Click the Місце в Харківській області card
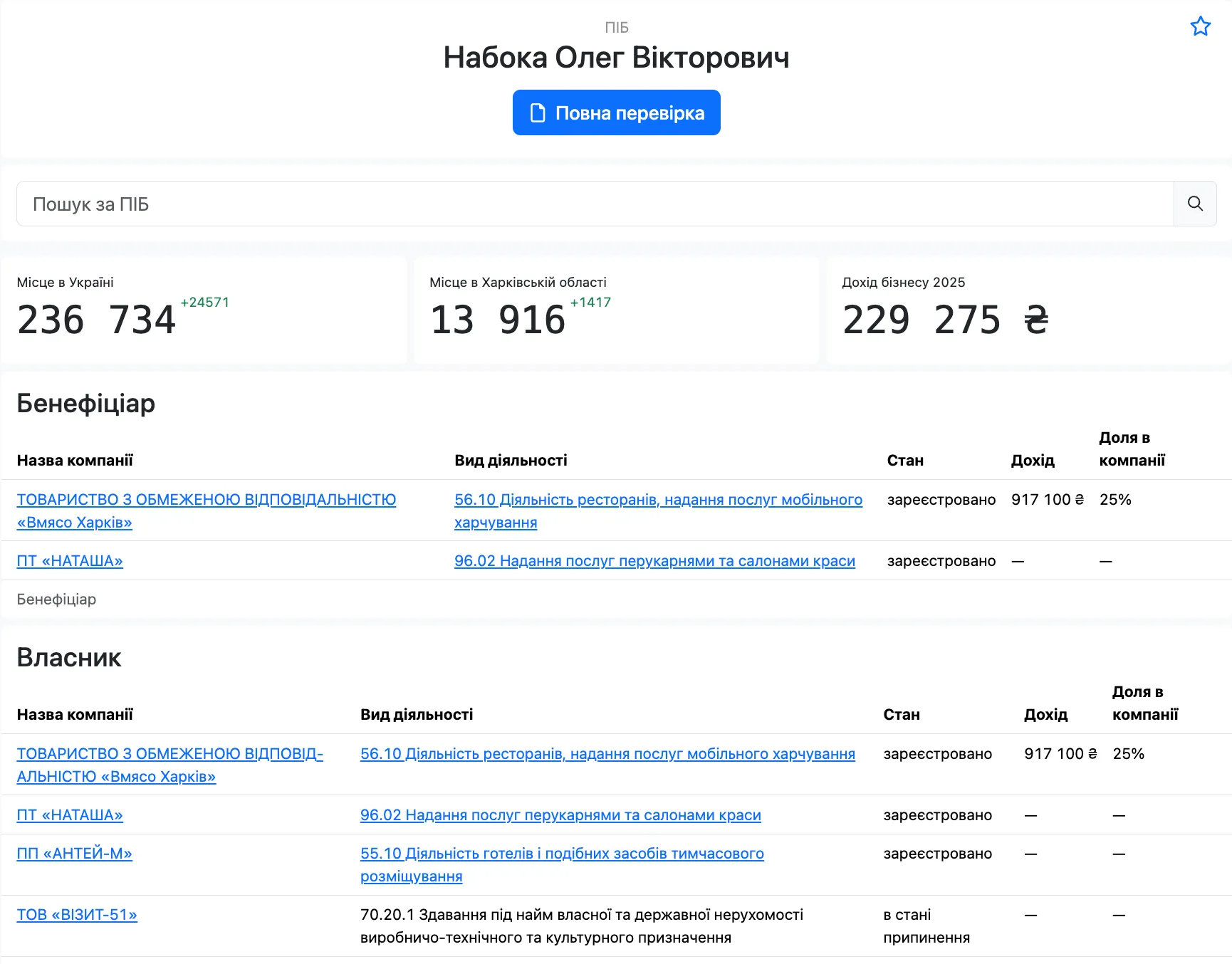 [x=616, y=311]
